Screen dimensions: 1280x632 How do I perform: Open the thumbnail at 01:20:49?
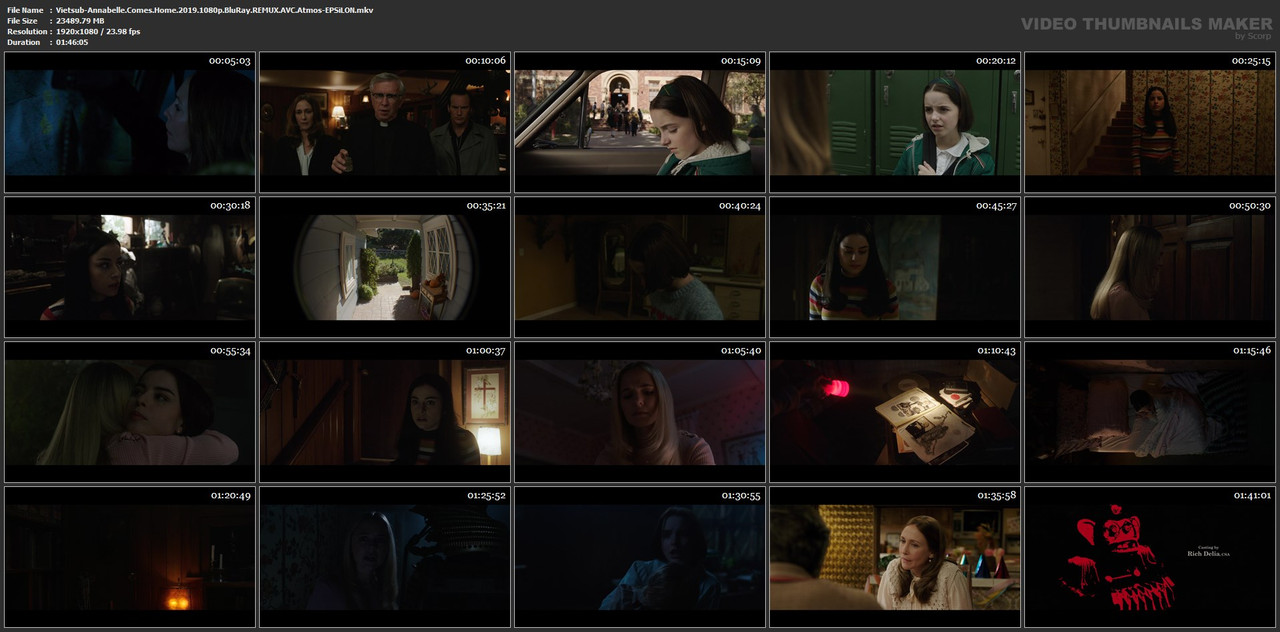(130, 557)
